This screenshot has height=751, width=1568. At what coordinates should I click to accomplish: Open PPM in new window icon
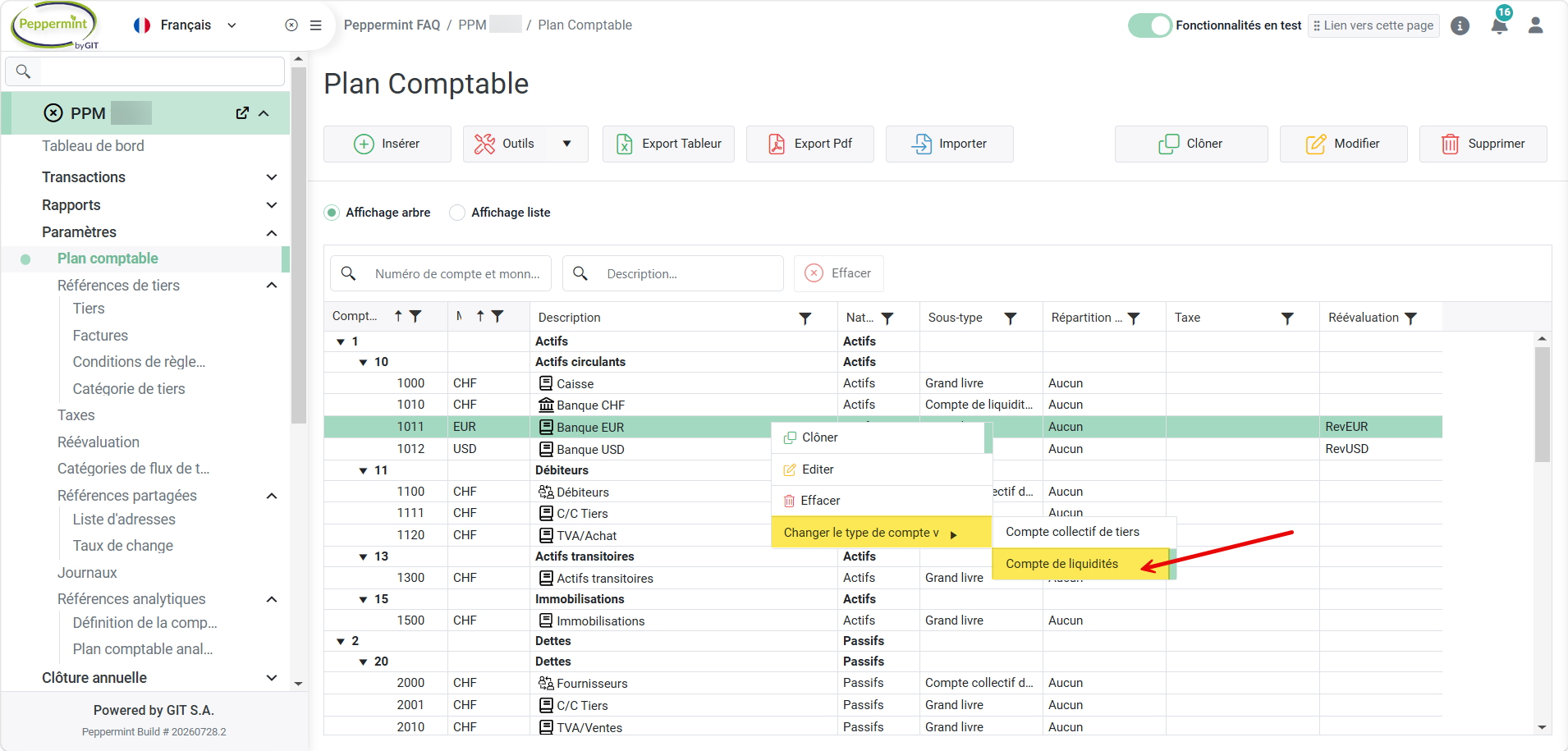[x=242, y=113]
